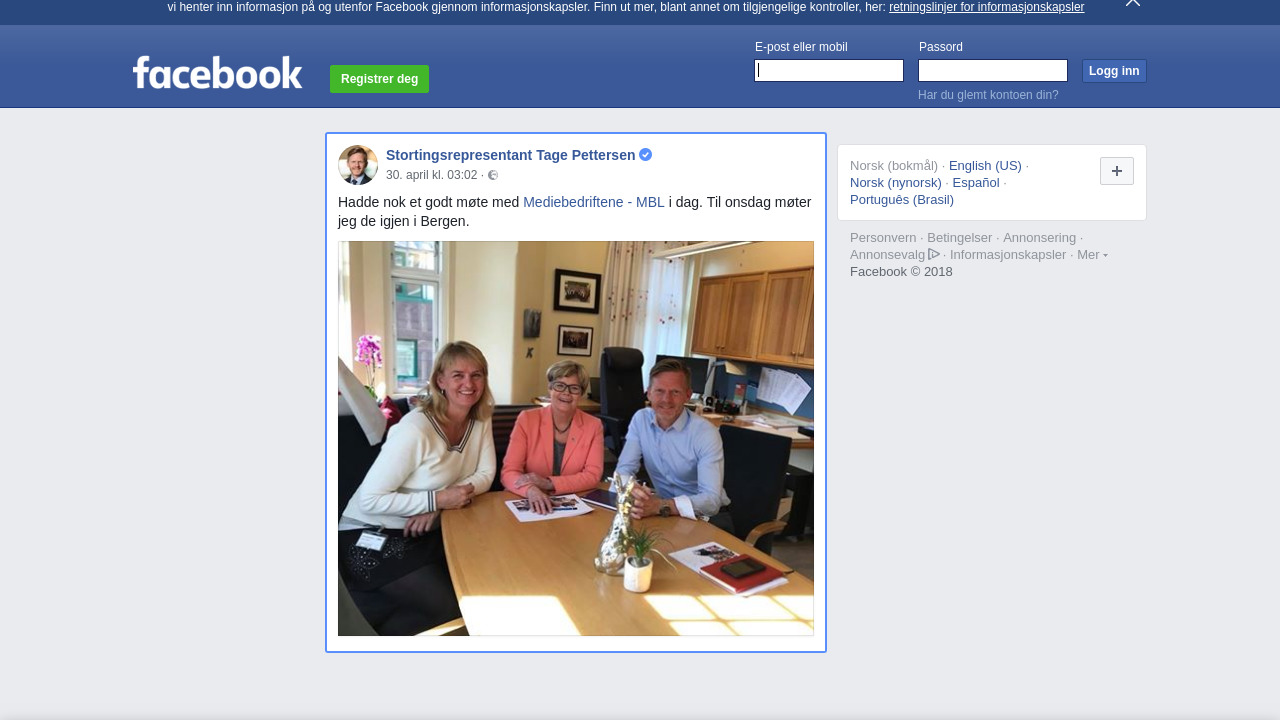Switch language to English (US)
The image size is (1280, 720).
[x=985, y=166]
